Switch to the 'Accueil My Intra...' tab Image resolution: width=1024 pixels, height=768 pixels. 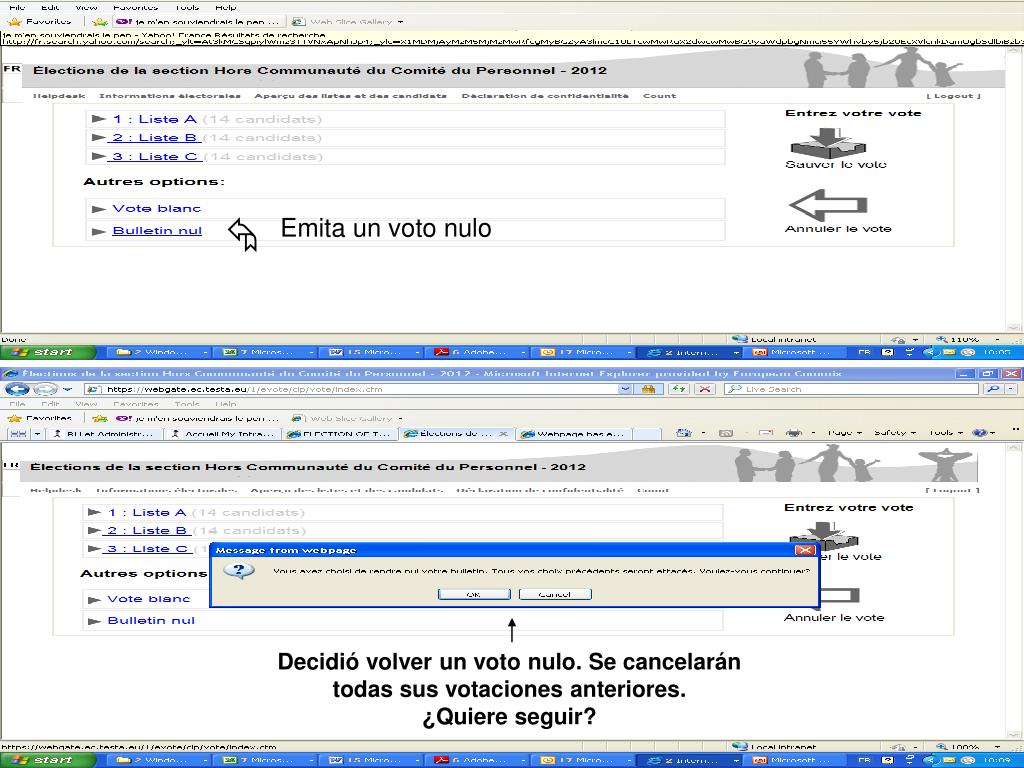point(223,434)
